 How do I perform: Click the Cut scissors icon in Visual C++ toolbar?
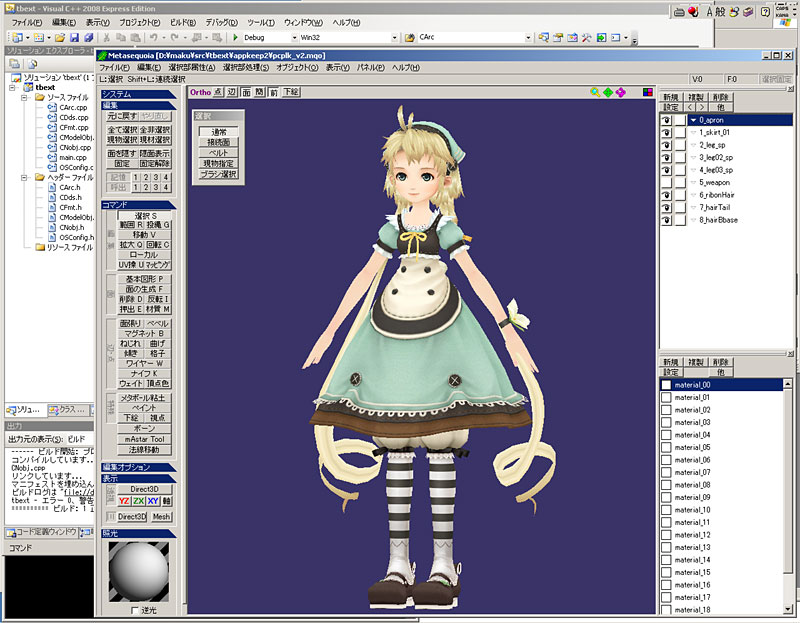(x=107, y=38)
